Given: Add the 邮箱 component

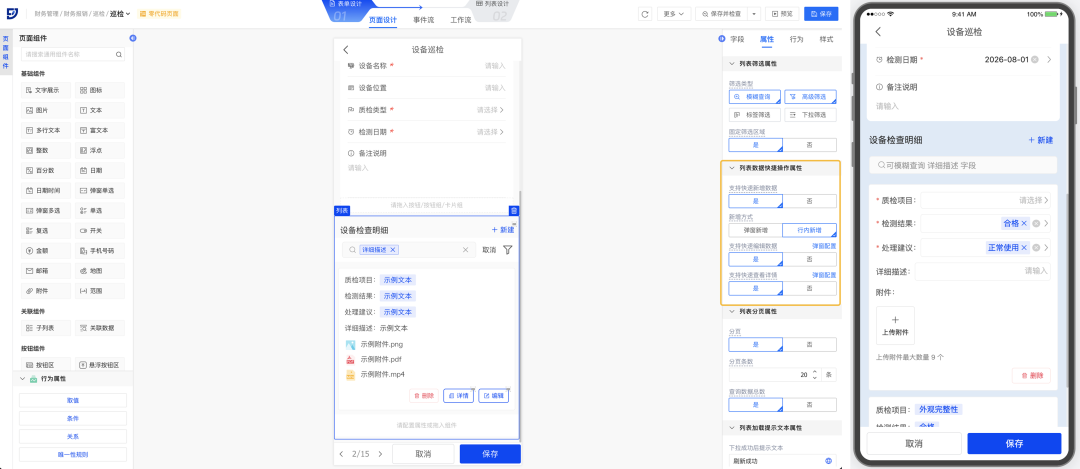Looking at the screenshot, I should (46, 271).
